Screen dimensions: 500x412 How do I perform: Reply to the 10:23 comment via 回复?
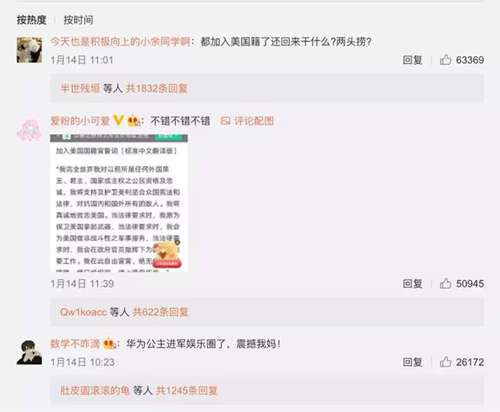412,362
